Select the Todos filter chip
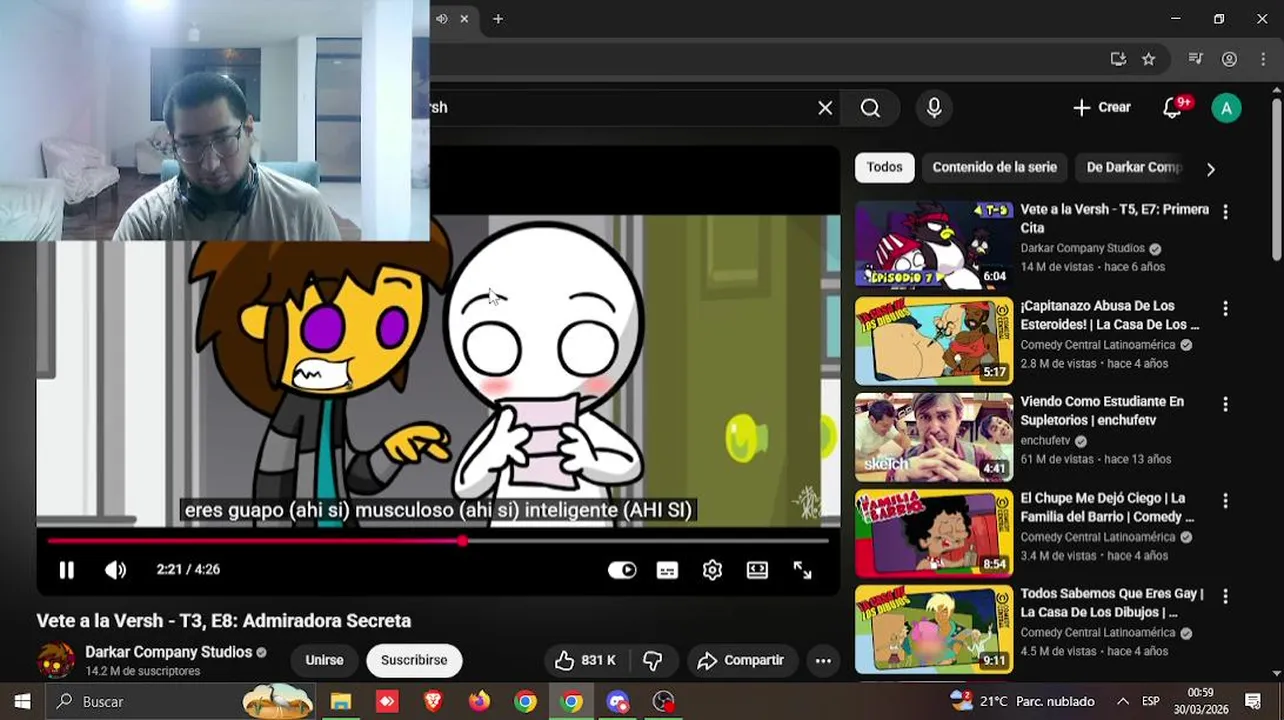1284x720 pixels. (884, 168)
